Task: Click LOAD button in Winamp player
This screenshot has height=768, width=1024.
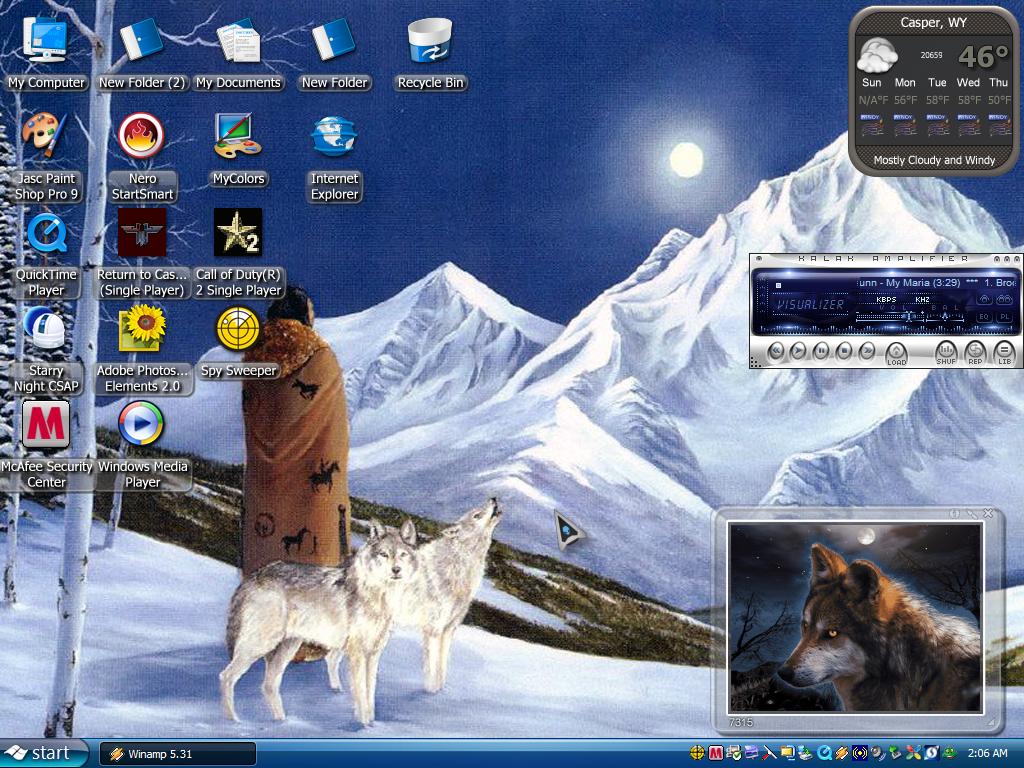Action: 896,353
